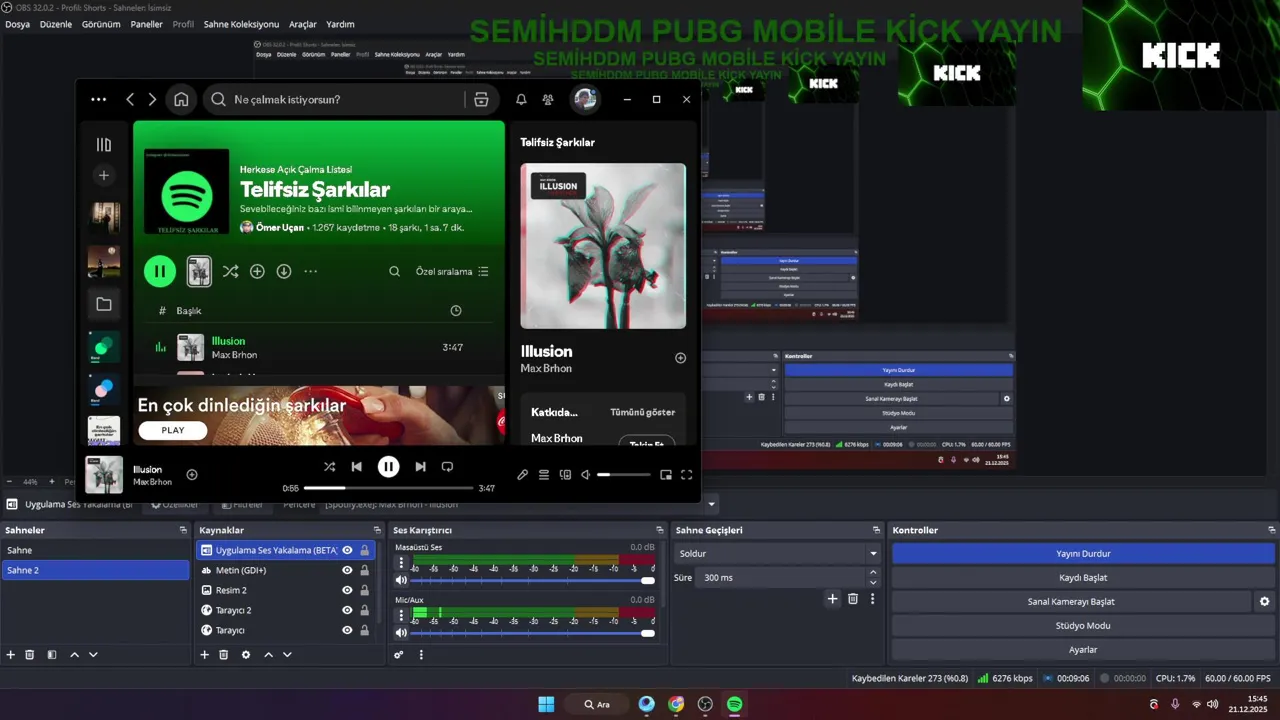Open the Spotify queue icon
This screenshot has height=720, width=1280.
tap(544, 475)
